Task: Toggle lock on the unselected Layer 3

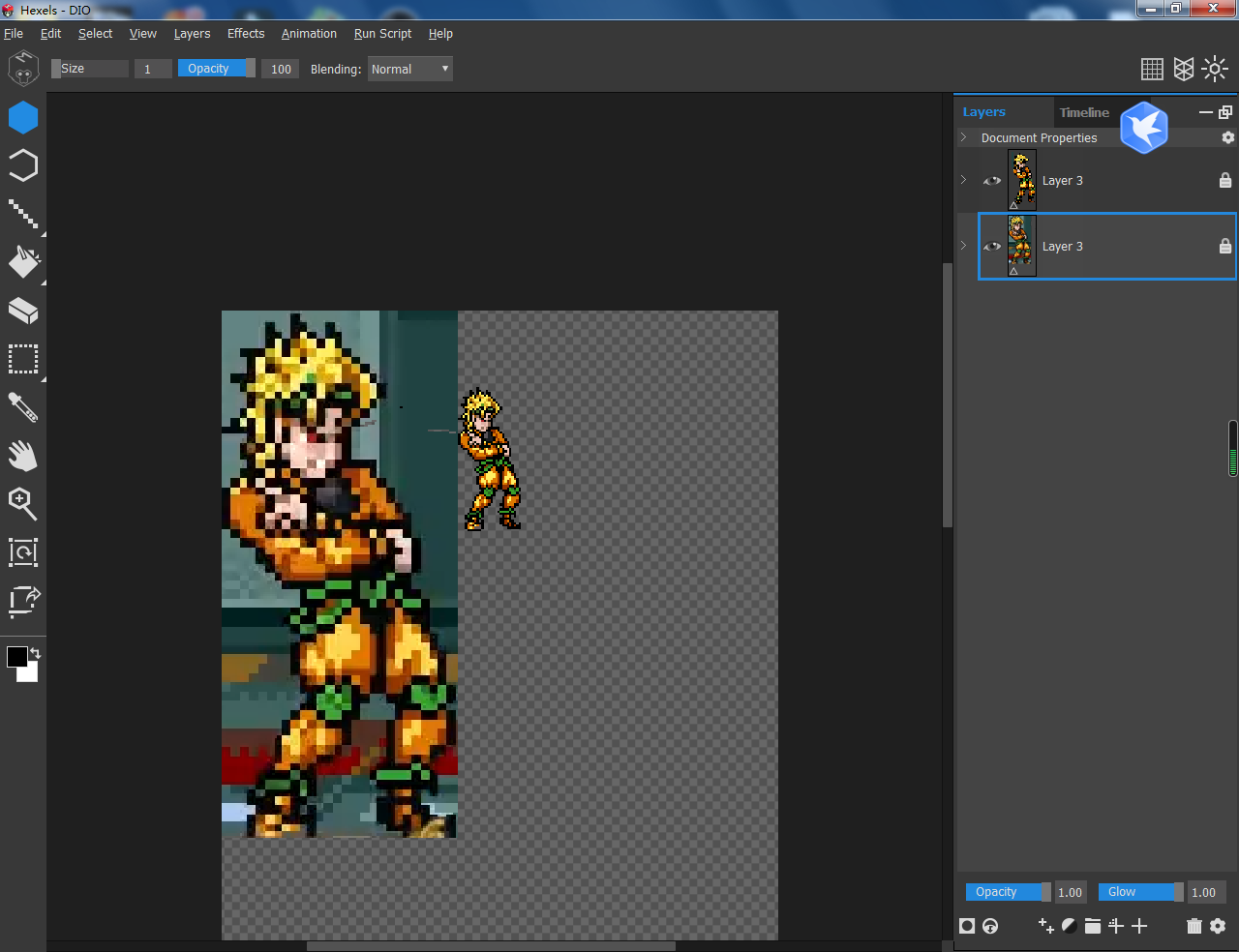Action: tap(1225, 180)
